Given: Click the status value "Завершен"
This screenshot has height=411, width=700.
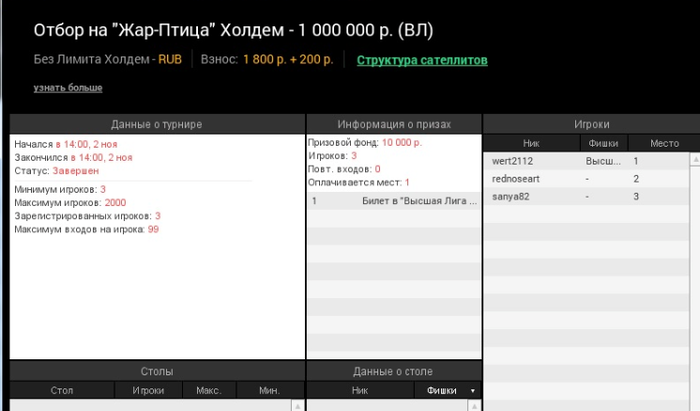Looking at the screenshot, I should click(x=76, y=171).
